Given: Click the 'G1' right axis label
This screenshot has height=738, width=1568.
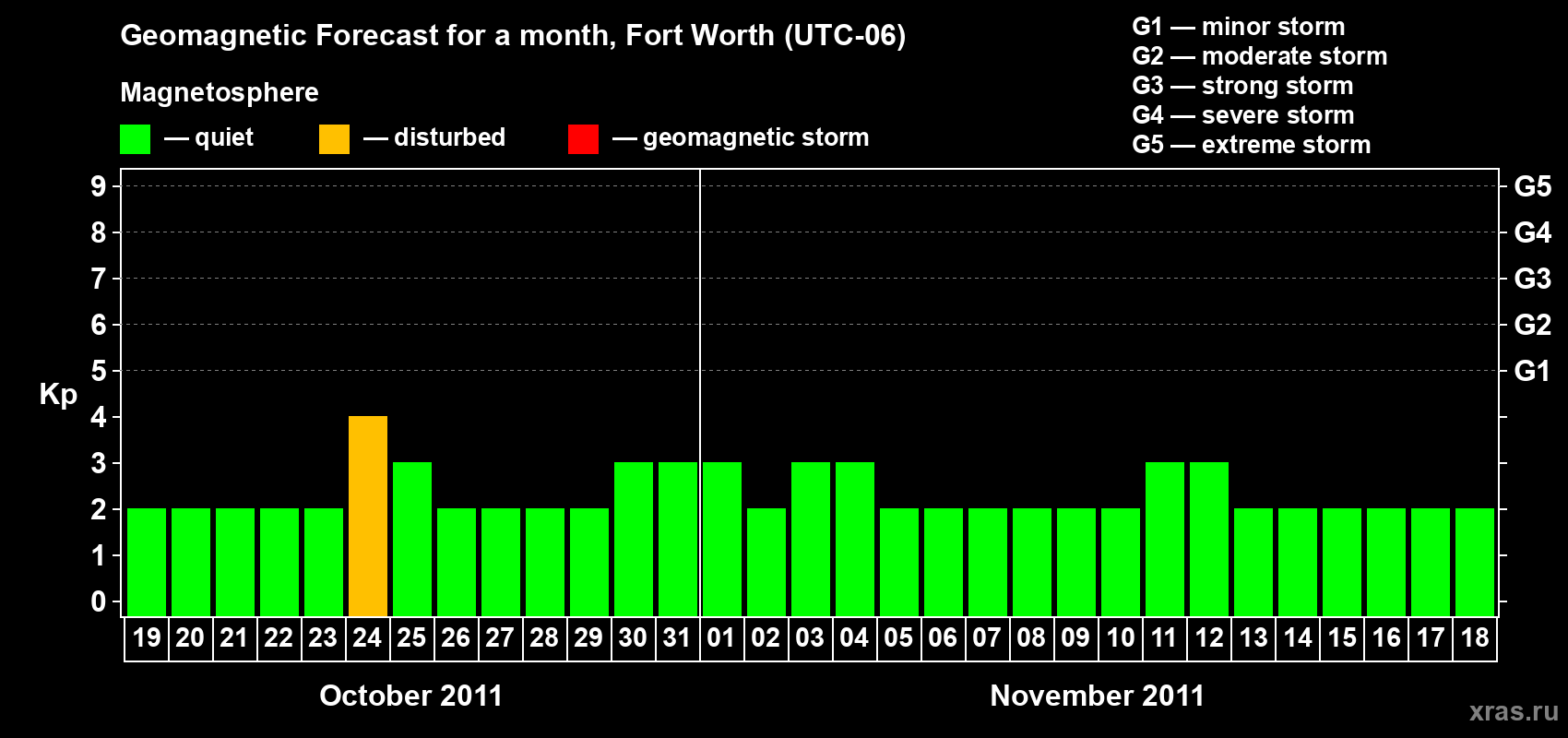Looking at the screenshot, I should (x=1533, y=371).
